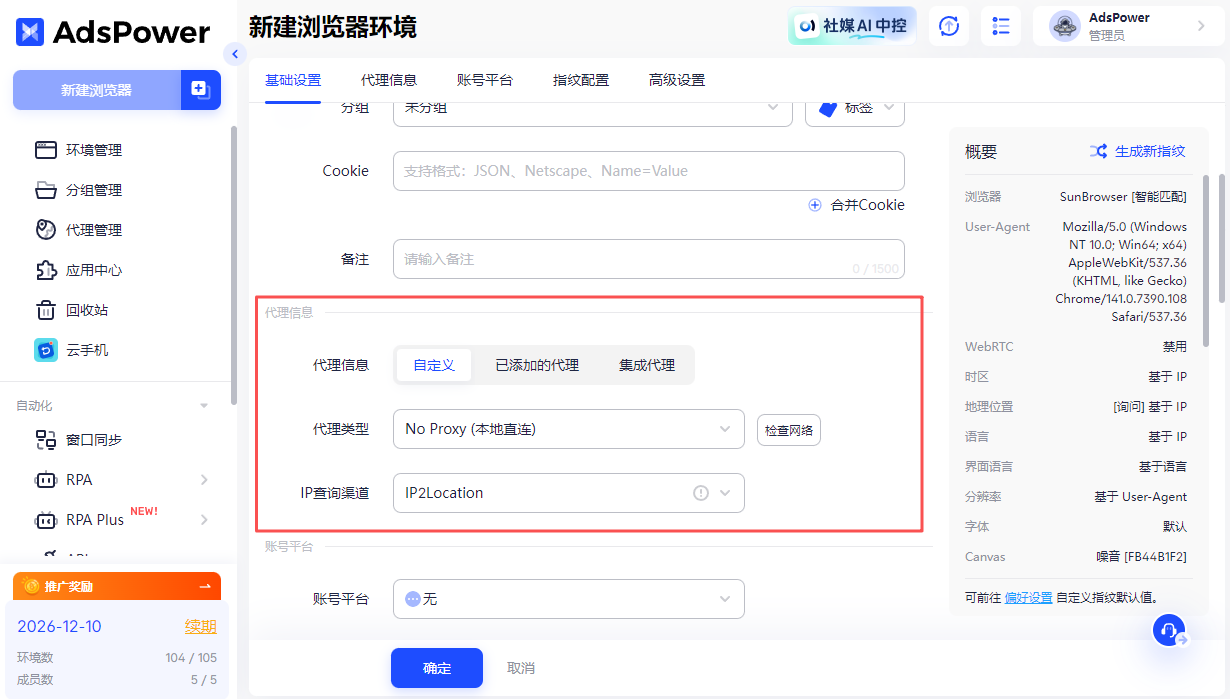Open the floating customer support headset icon
1230x699 pixels.
[x=1168, y=630]
